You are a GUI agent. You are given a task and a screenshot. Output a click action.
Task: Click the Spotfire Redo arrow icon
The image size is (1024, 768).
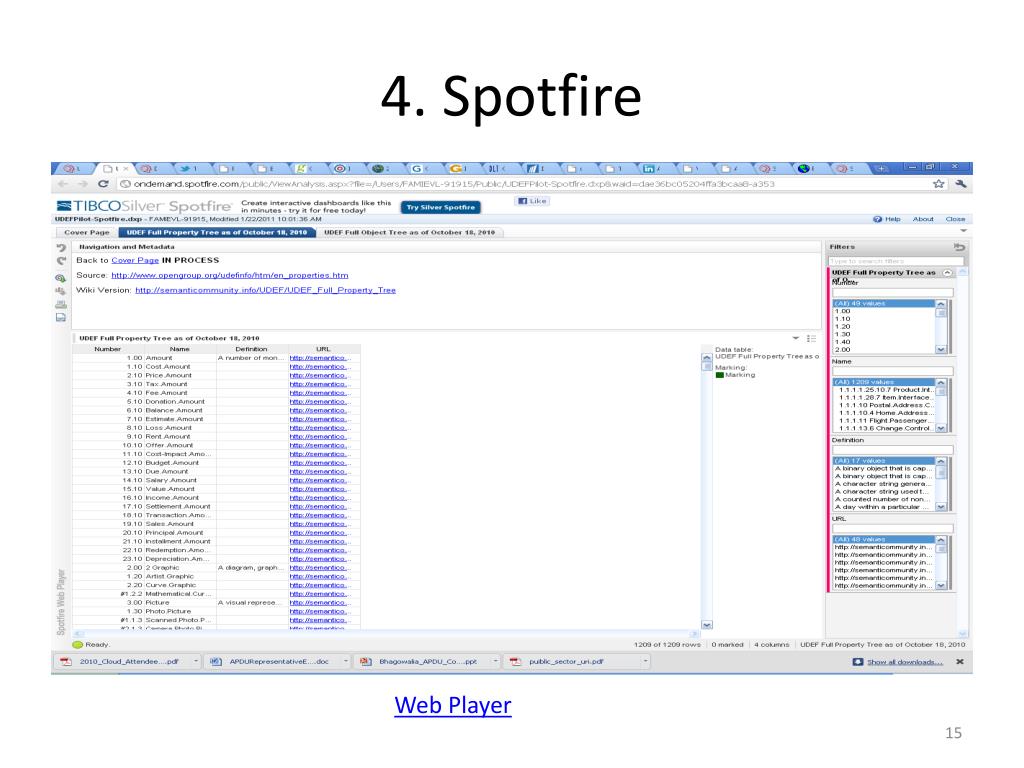pyautogui.click(x=61, y=261)
